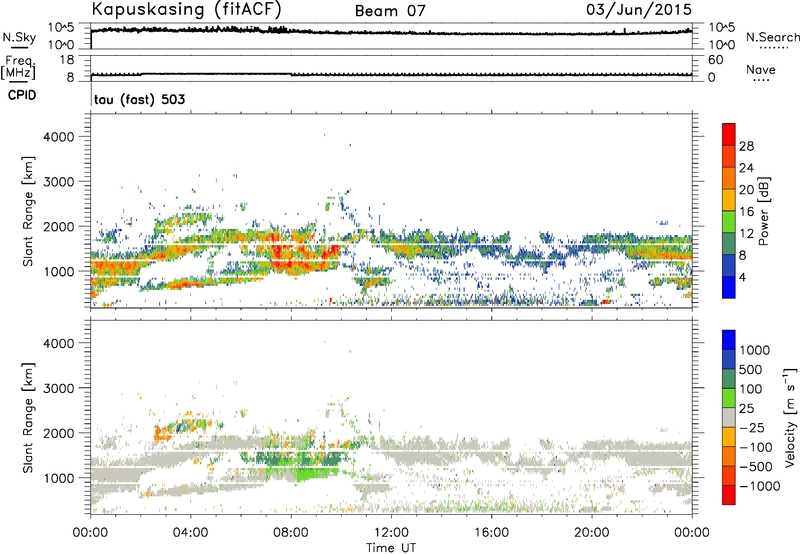
Task: Click the 'CPID' label
Action: pos(22,95)
